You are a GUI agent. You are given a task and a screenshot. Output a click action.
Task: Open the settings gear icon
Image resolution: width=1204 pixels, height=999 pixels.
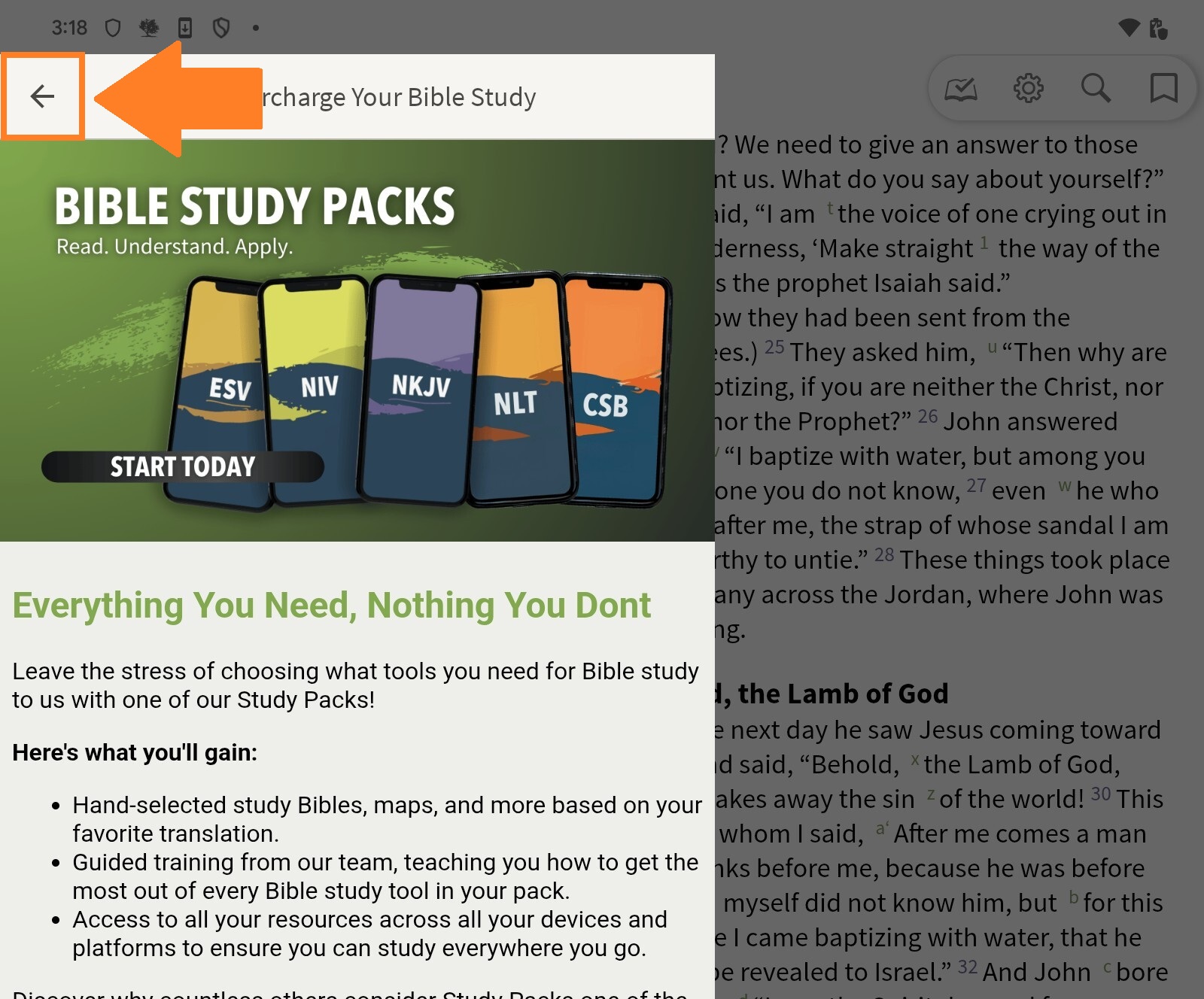1028,89
